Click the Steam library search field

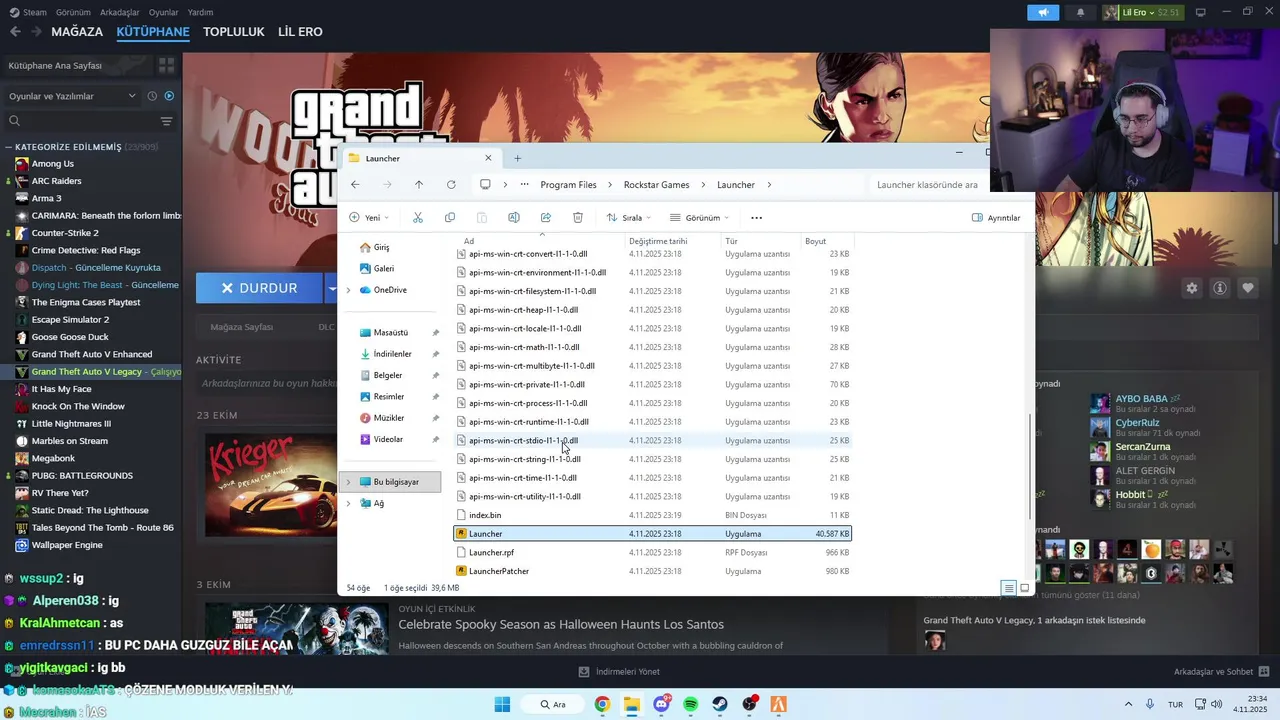point(80,121)
